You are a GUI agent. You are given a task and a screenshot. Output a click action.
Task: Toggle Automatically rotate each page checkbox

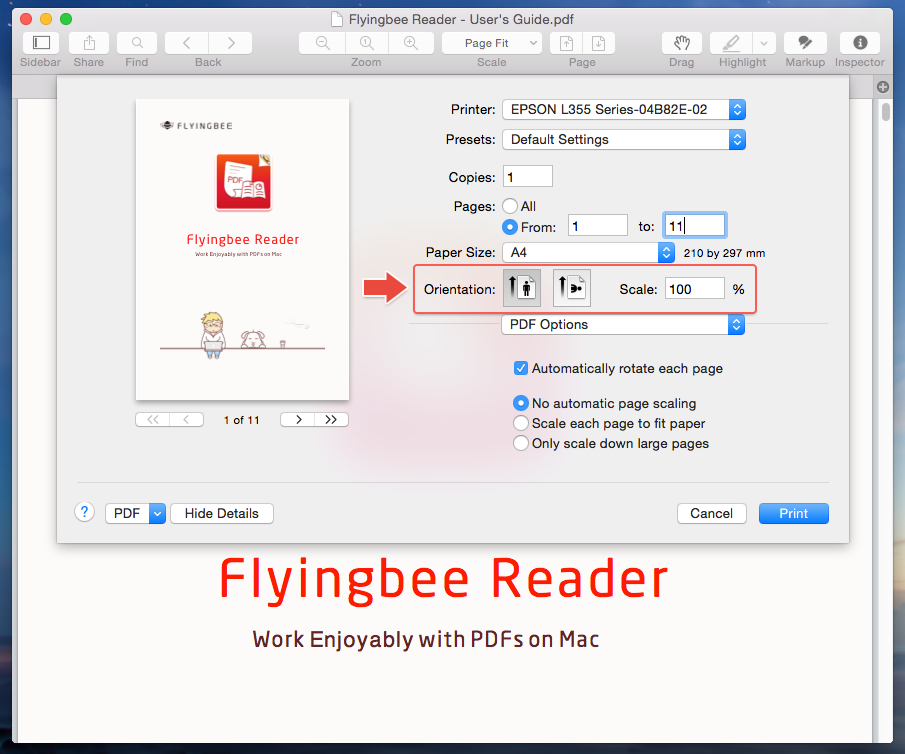(x=521, y=368)
